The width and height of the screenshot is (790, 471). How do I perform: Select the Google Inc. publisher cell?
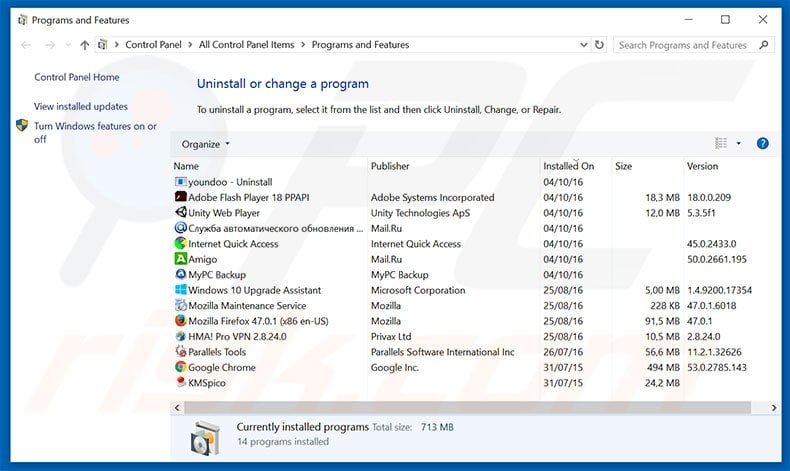(x=394, y=368)
